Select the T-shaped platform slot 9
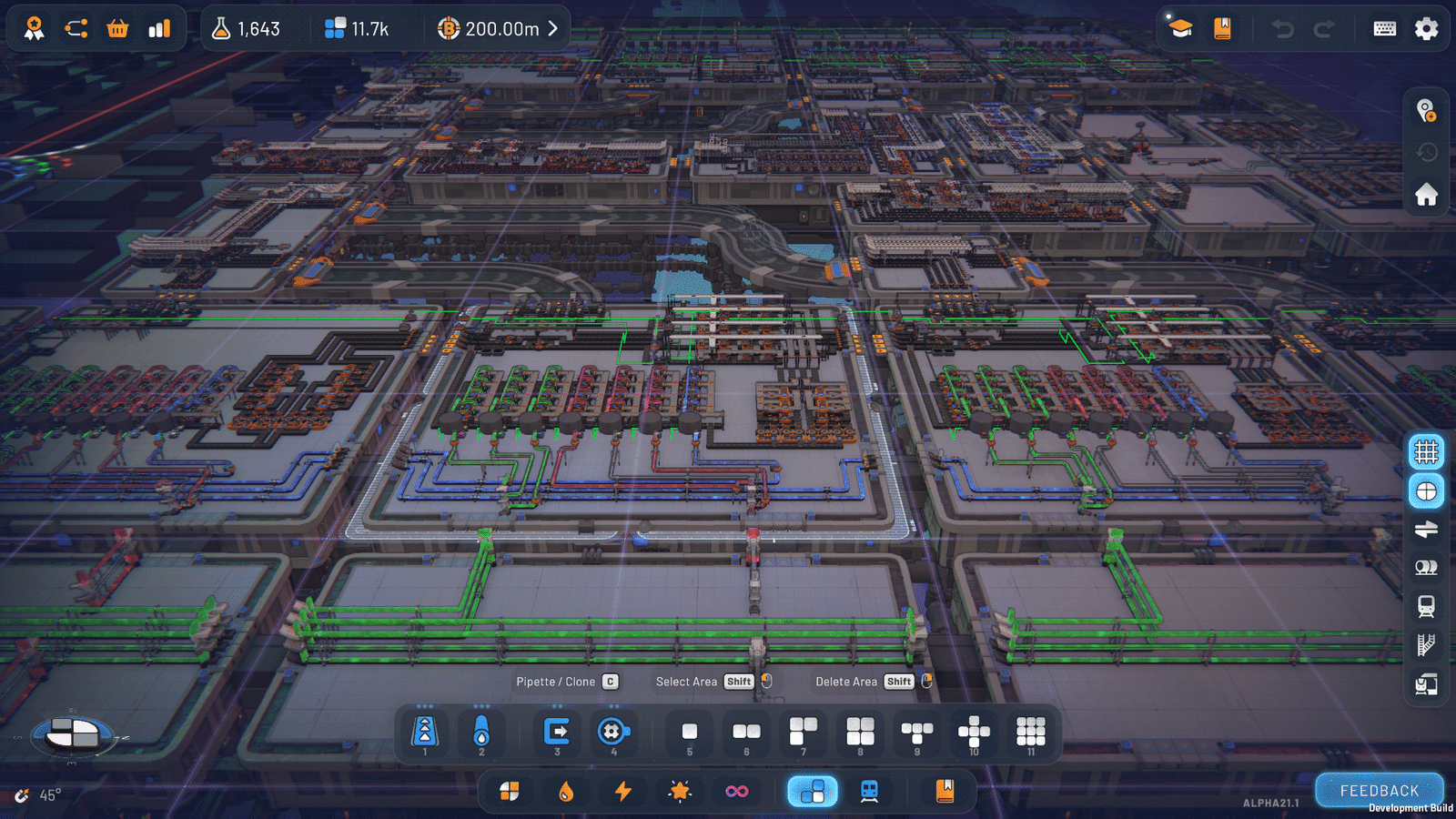This screenshot has width=1456, height=819. point(917,732)
